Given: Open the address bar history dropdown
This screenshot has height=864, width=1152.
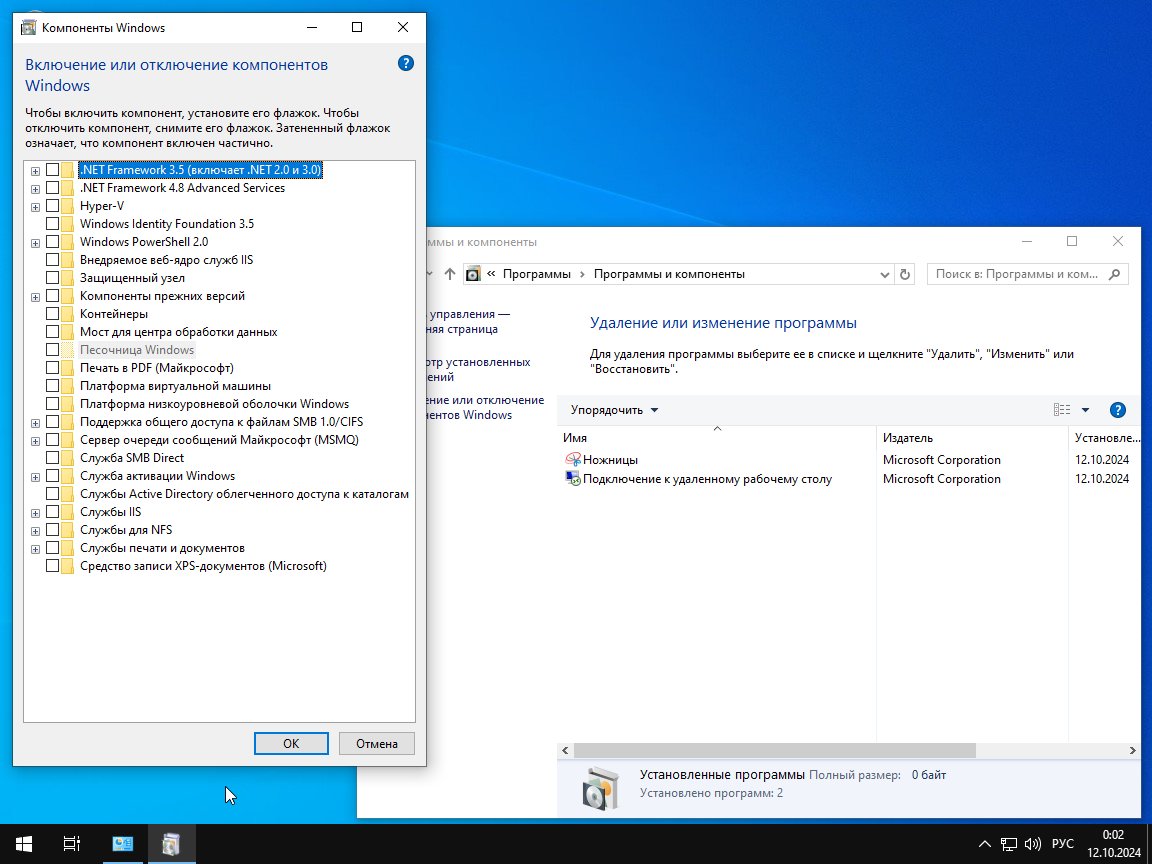Looking at the screenshot, I should pos(885,274).
